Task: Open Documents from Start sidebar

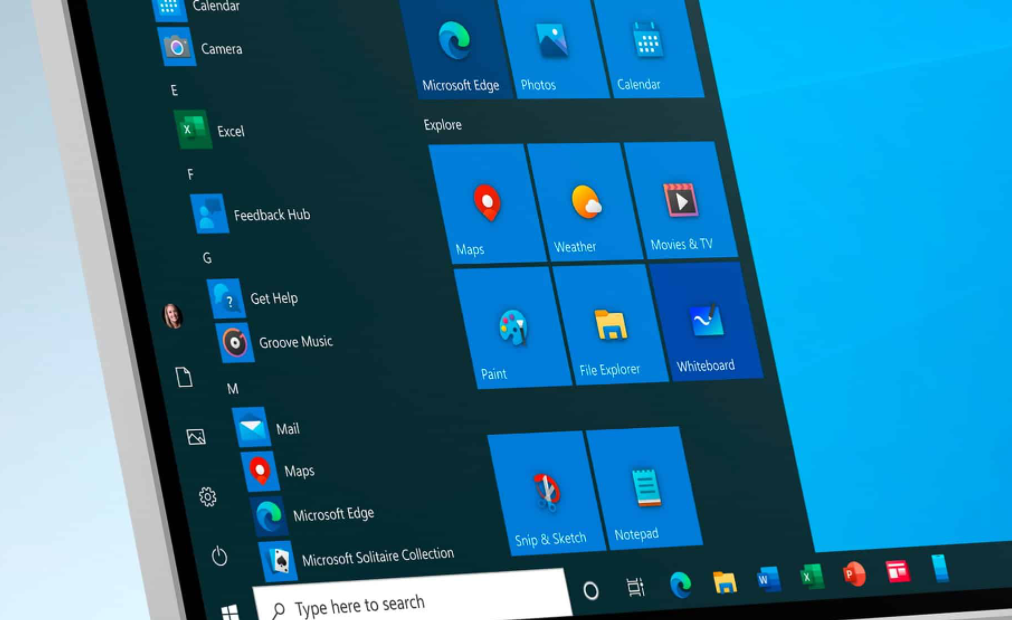Action: [x=184, y=377]
